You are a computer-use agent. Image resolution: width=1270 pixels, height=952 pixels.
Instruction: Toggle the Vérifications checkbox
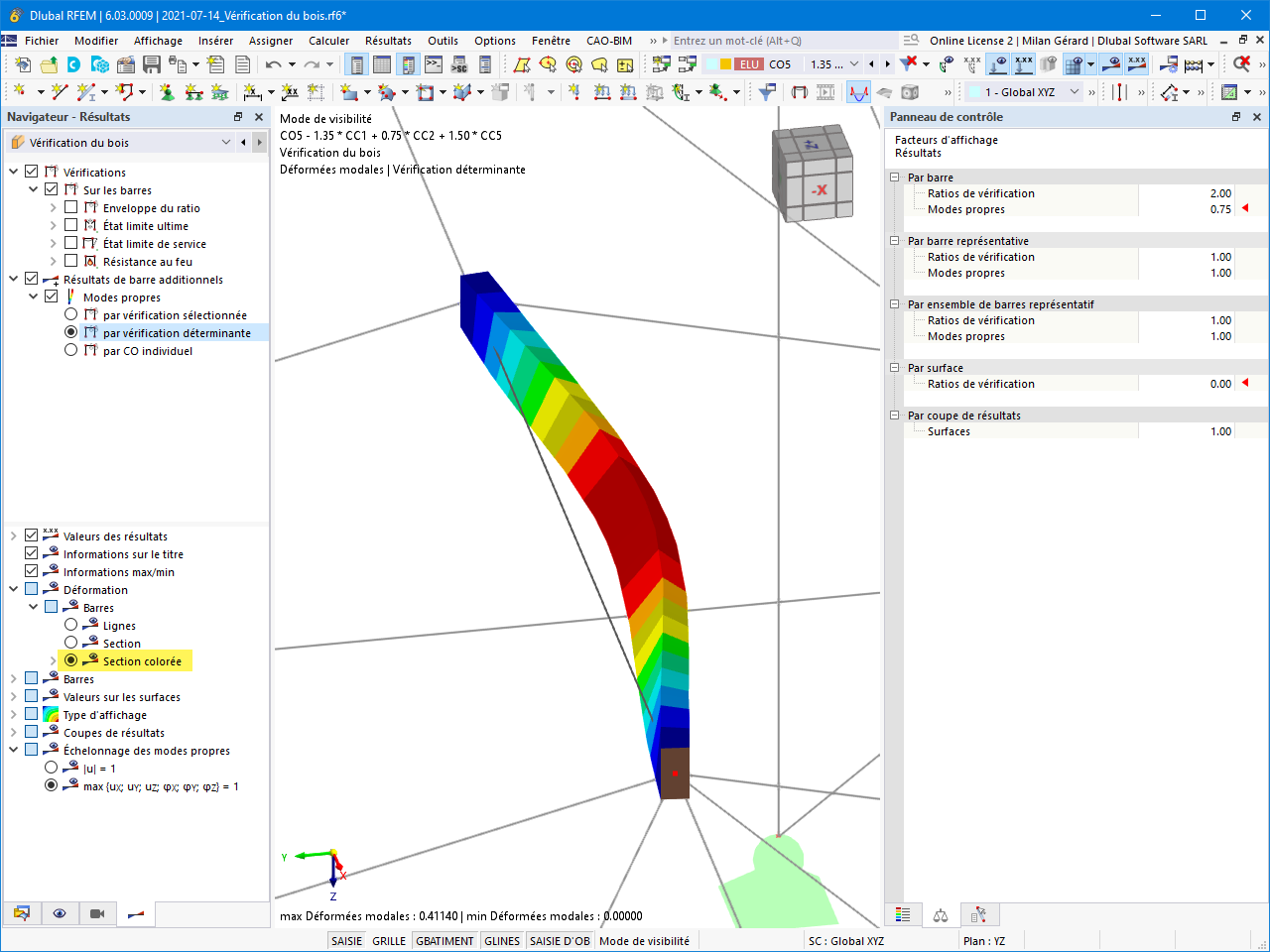click(x=32, y=172)
